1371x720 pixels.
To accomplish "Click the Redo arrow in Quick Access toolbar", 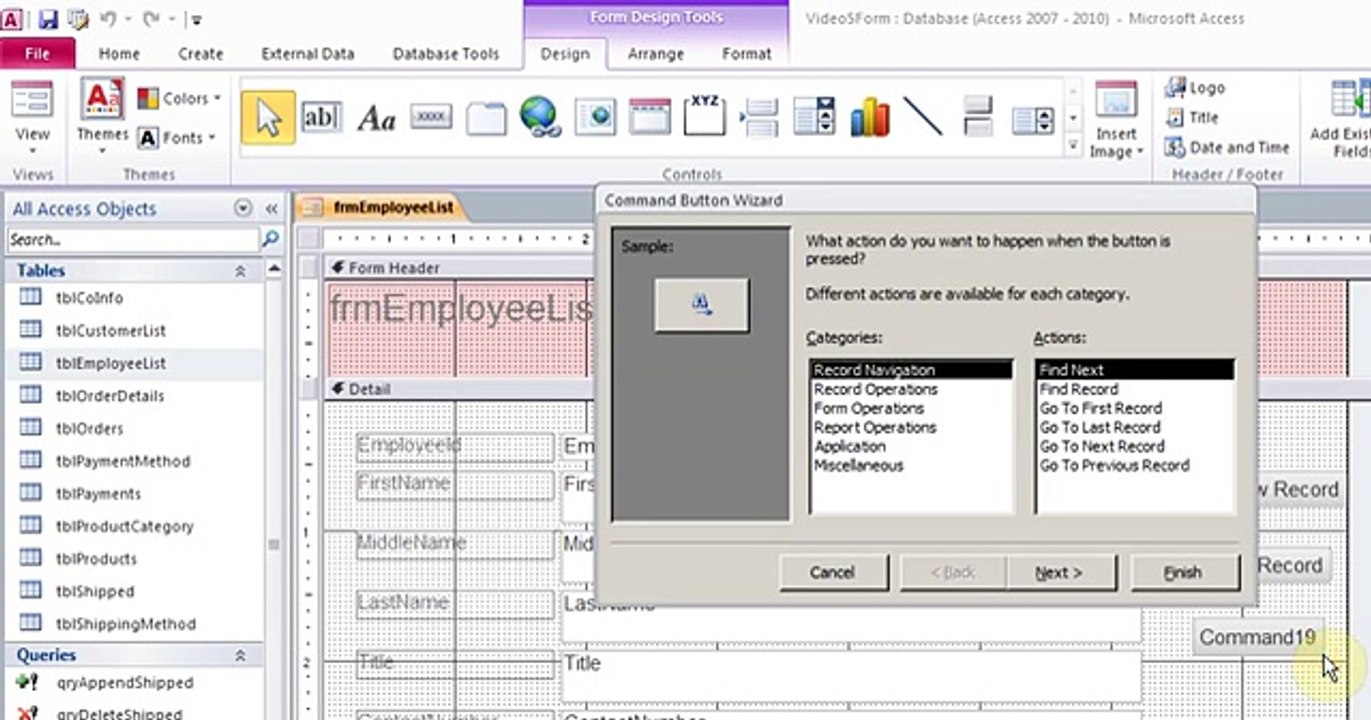I will (151, 19).
